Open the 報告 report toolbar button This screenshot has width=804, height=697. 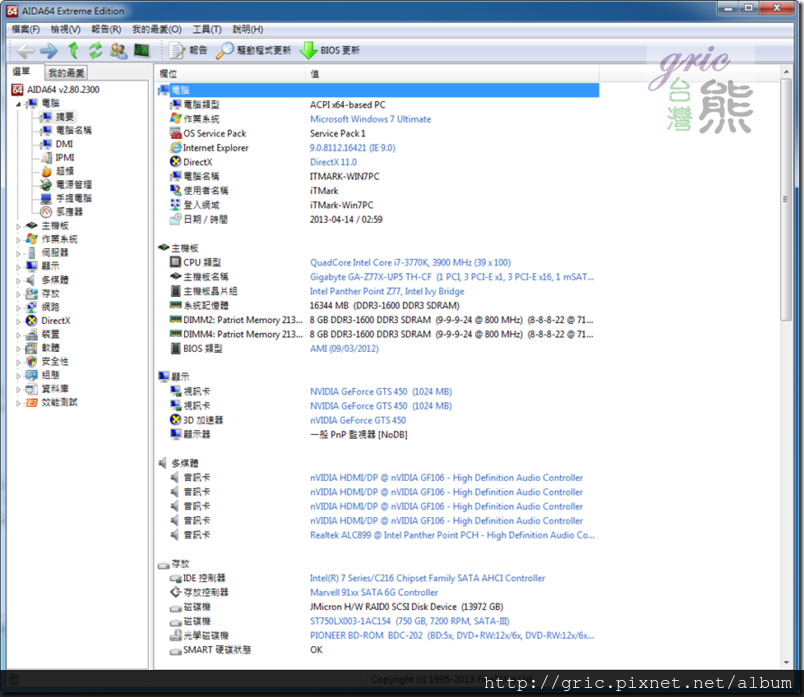coord(189,50)
